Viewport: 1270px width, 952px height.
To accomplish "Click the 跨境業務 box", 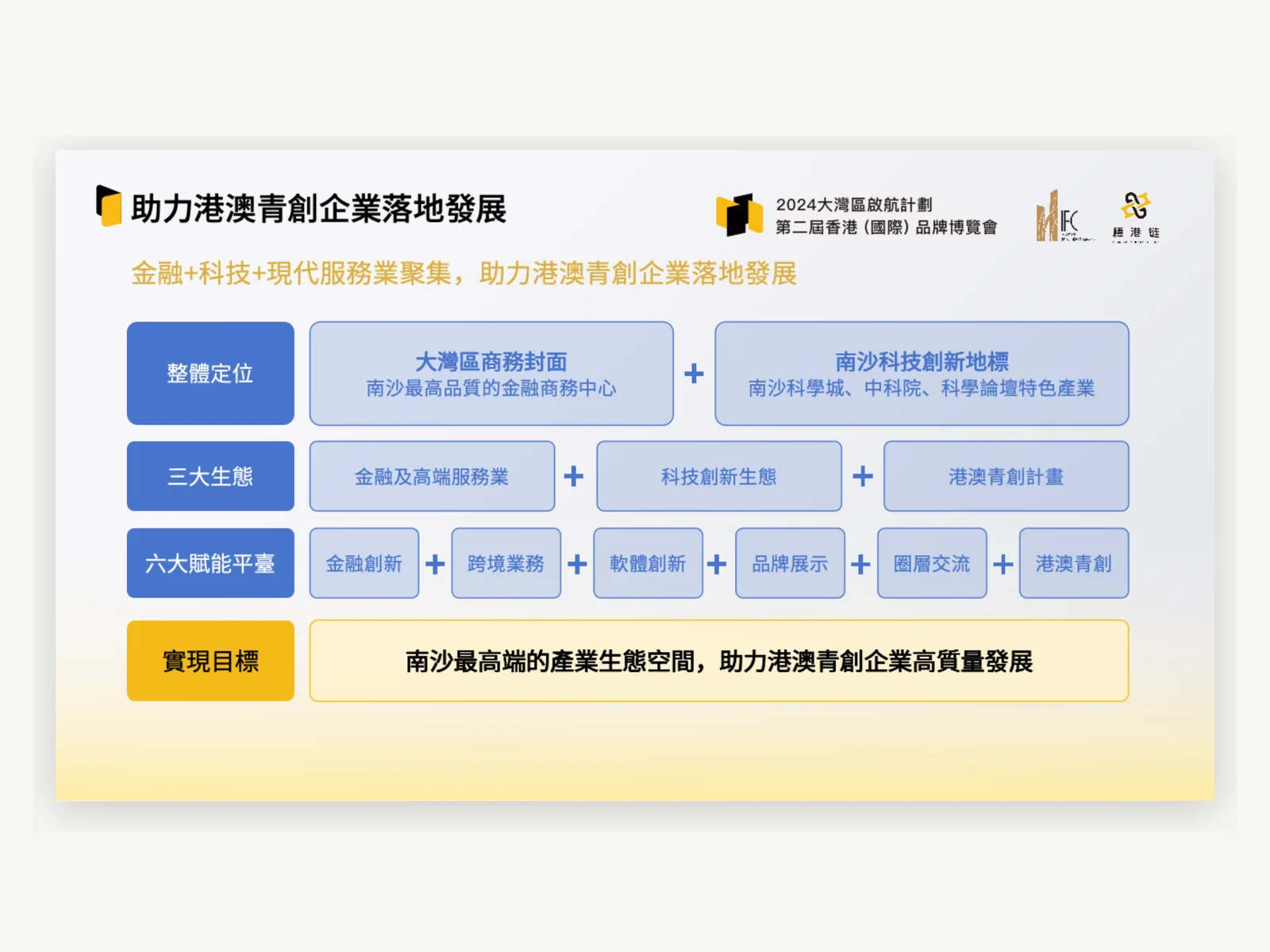I will tap(506, 563).
